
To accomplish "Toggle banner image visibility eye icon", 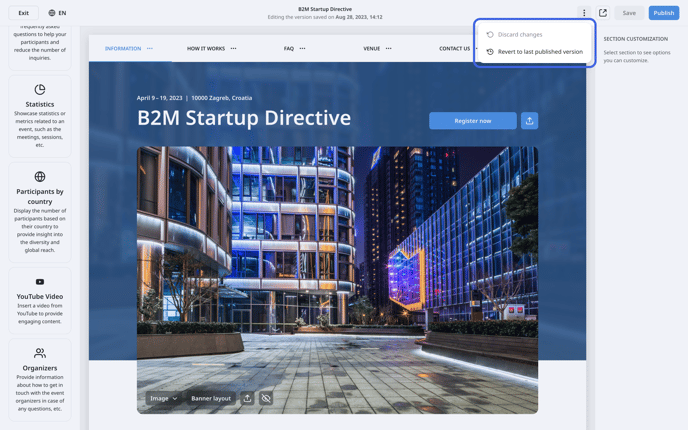I will [x=266, y=398].
